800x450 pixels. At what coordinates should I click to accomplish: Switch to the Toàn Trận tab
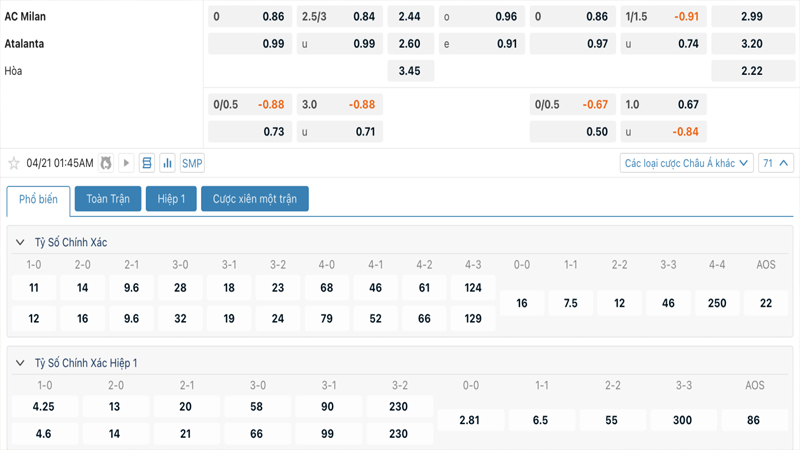click(x=108, y=199)
